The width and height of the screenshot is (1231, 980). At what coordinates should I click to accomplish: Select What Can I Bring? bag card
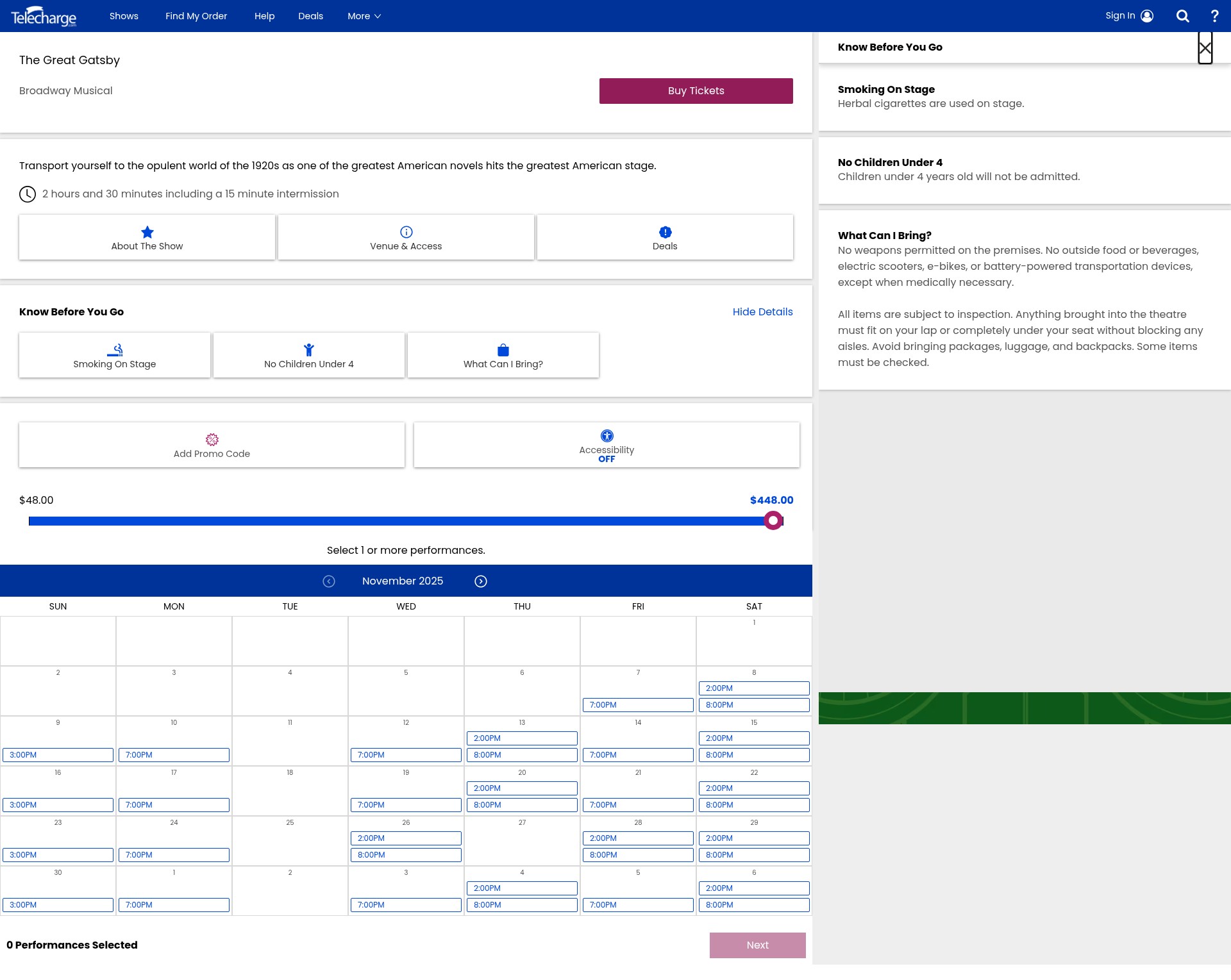[503, 355]
